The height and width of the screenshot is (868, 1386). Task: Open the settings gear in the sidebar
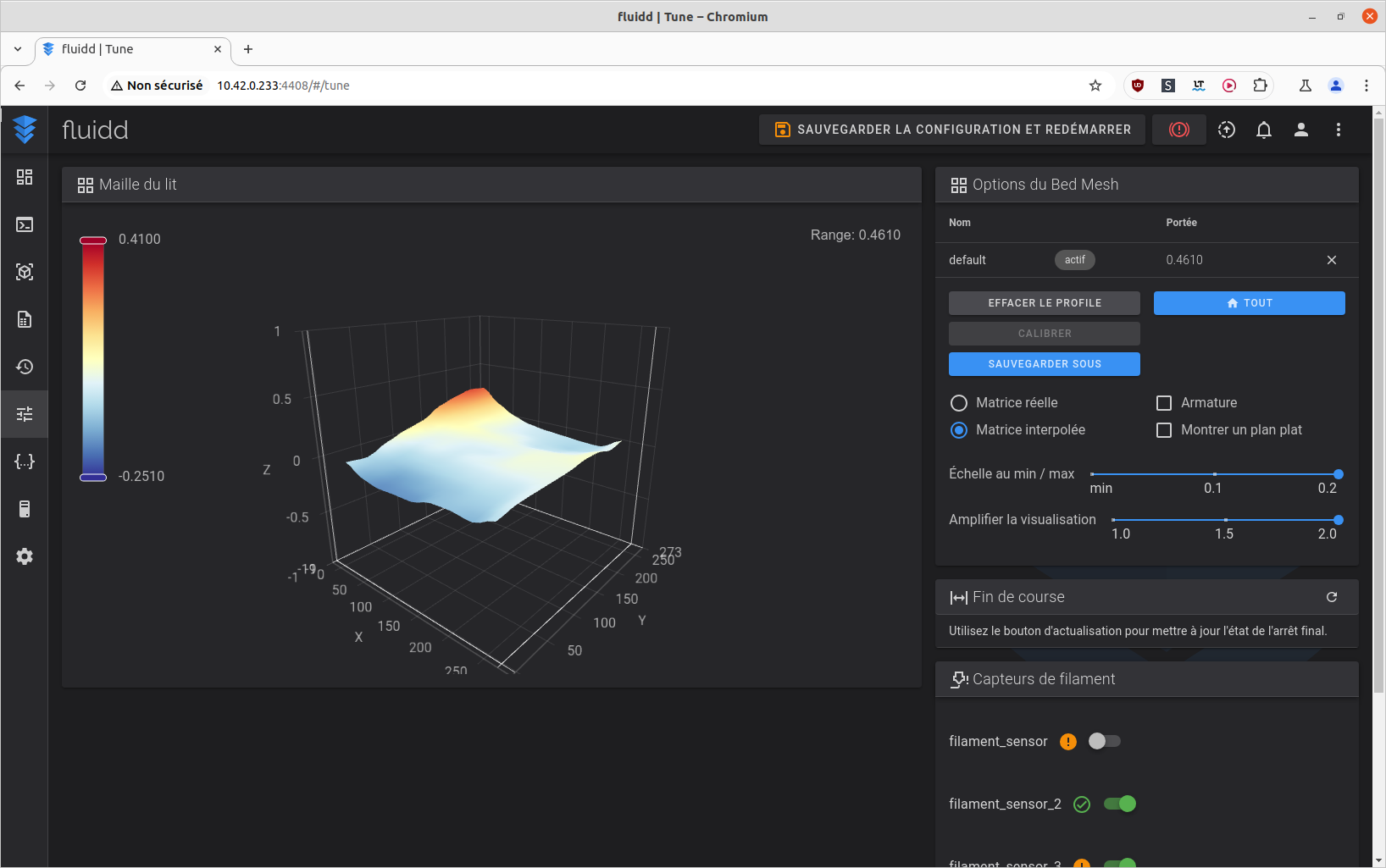pyautogui.click(x=25, y=556)
